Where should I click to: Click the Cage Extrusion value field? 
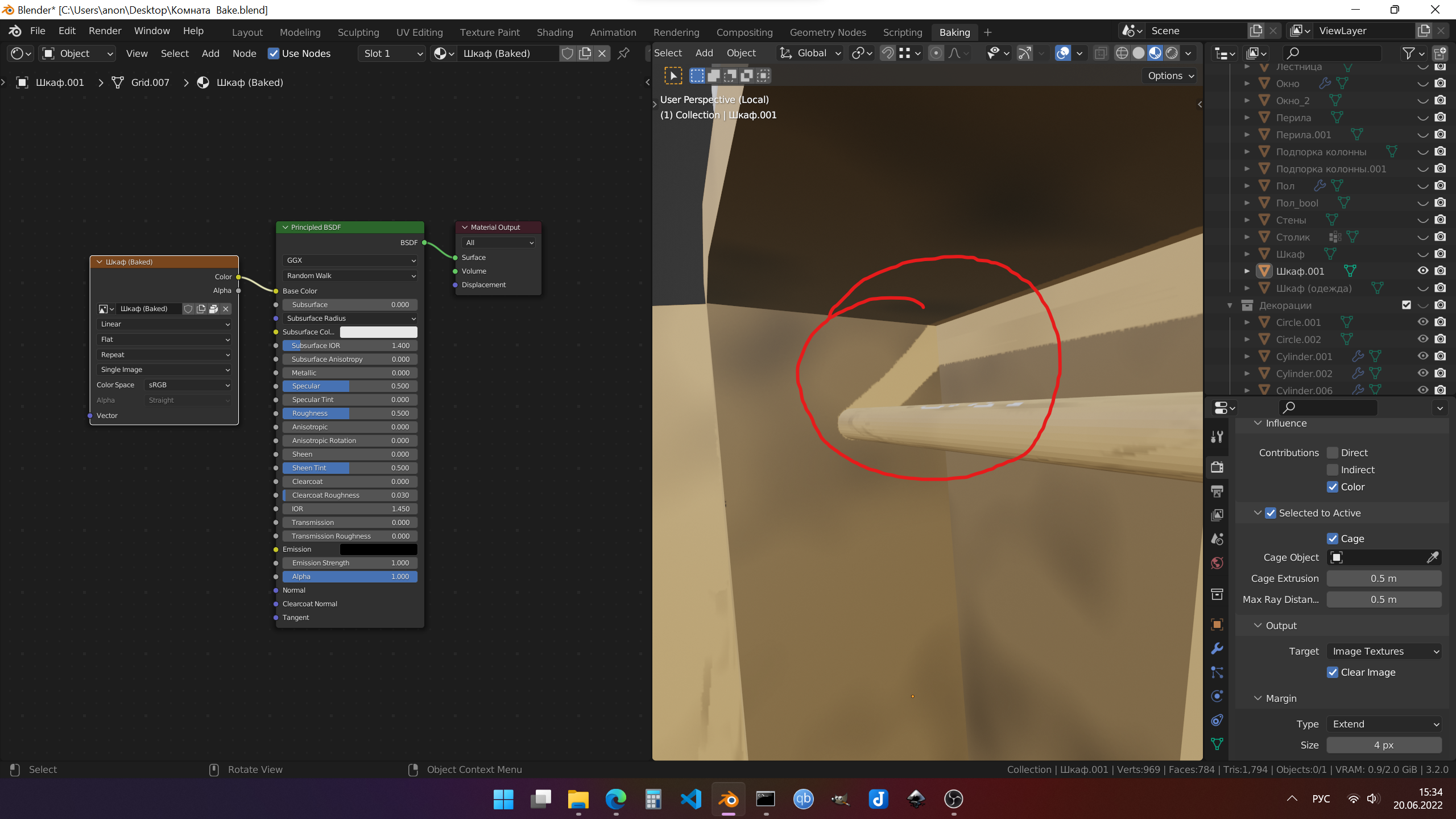(x=1383, y=578)
